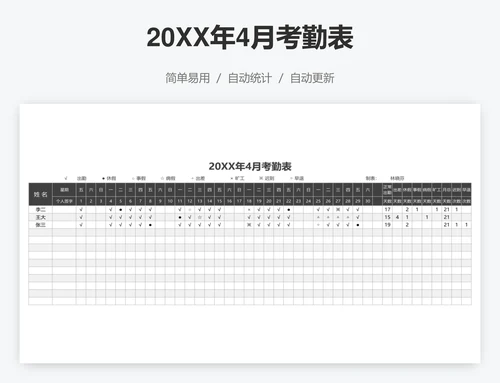Select the 个人签字 header cell

(64, 201)
